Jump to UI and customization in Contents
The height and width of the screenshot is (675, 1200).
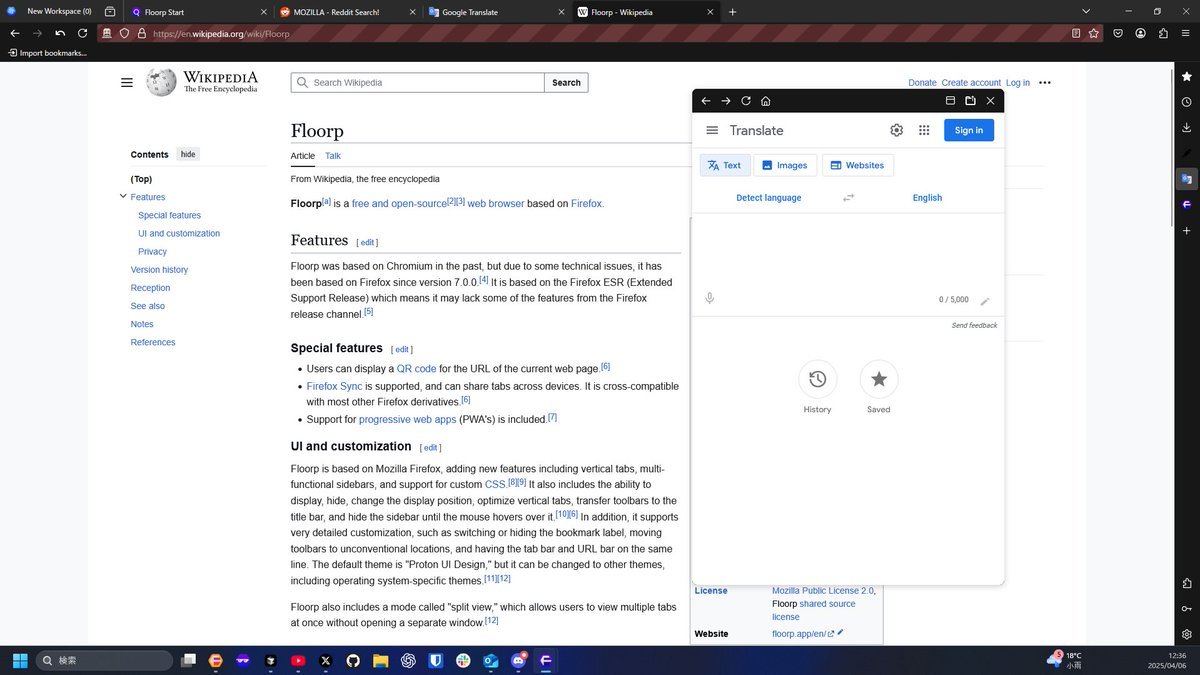(179, 234)
